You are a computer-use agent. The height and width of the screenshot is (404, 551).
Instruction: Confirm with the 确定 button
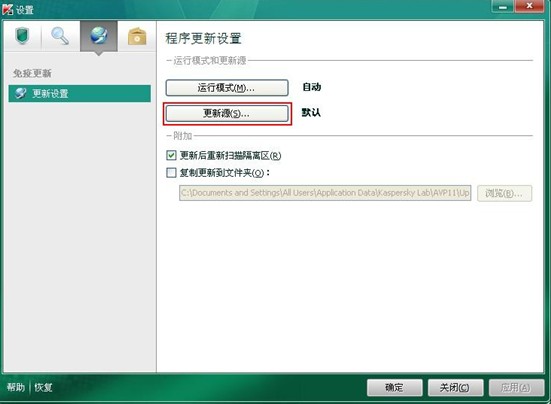(394, 387)
